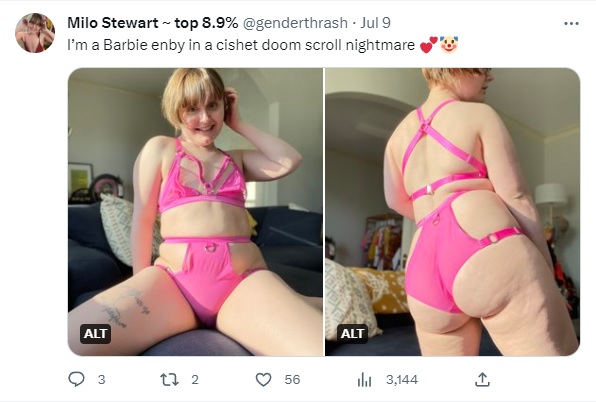The height and width of the screenshot is (402, 596).
Task: Like the tweet with the heart icon
Action: [x=263, y=380]
